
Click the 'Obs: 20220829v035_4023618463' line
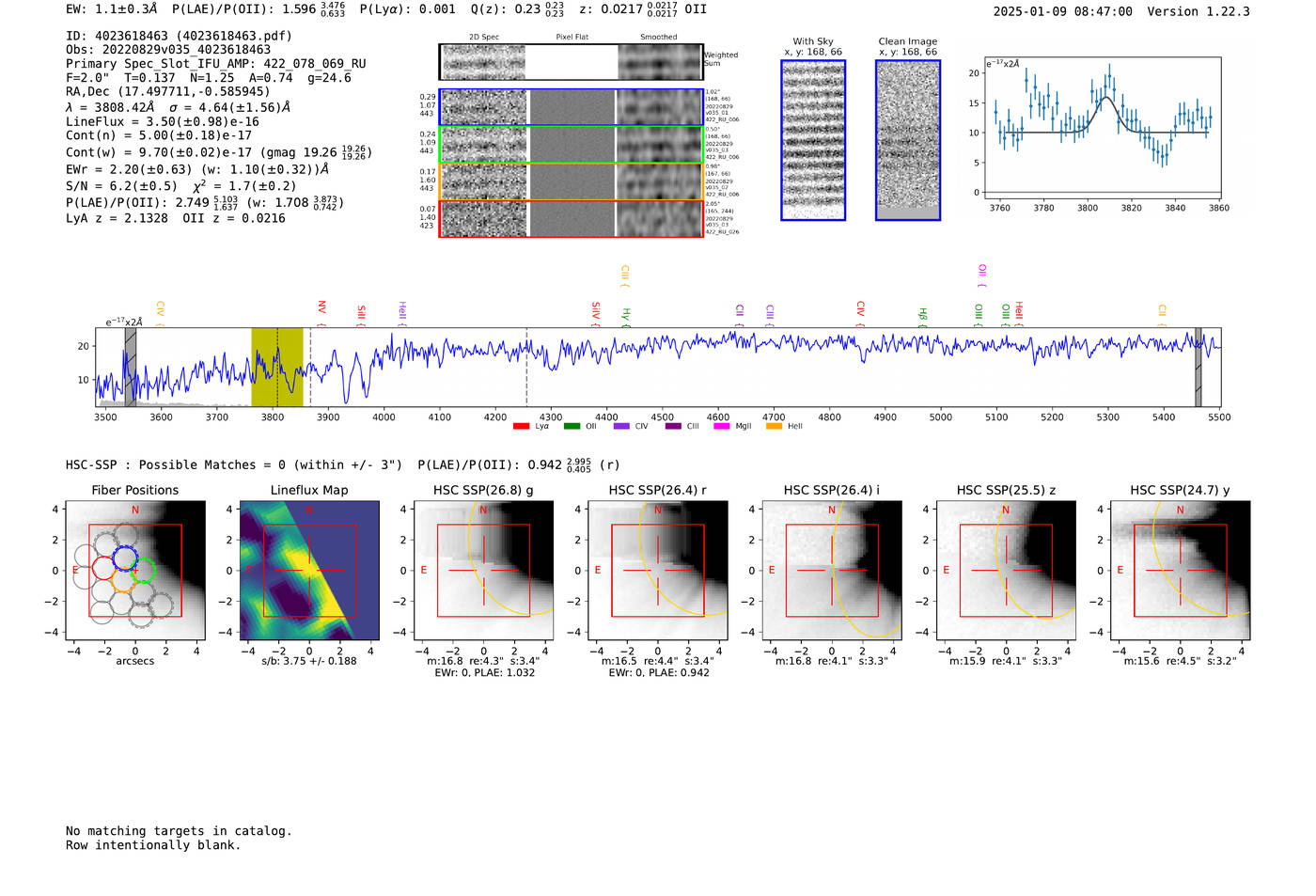pos(168,50)
